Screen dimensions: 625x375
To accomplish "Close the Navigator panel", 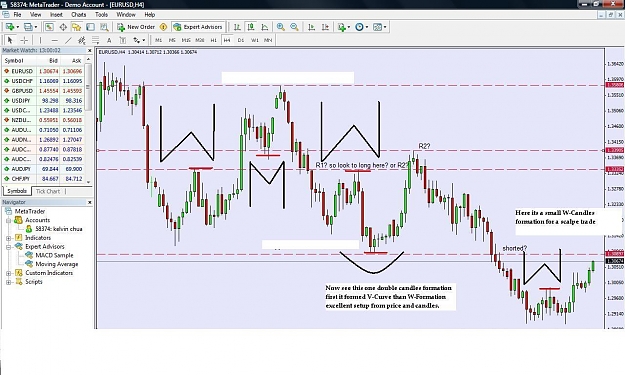I will (89, 202).
